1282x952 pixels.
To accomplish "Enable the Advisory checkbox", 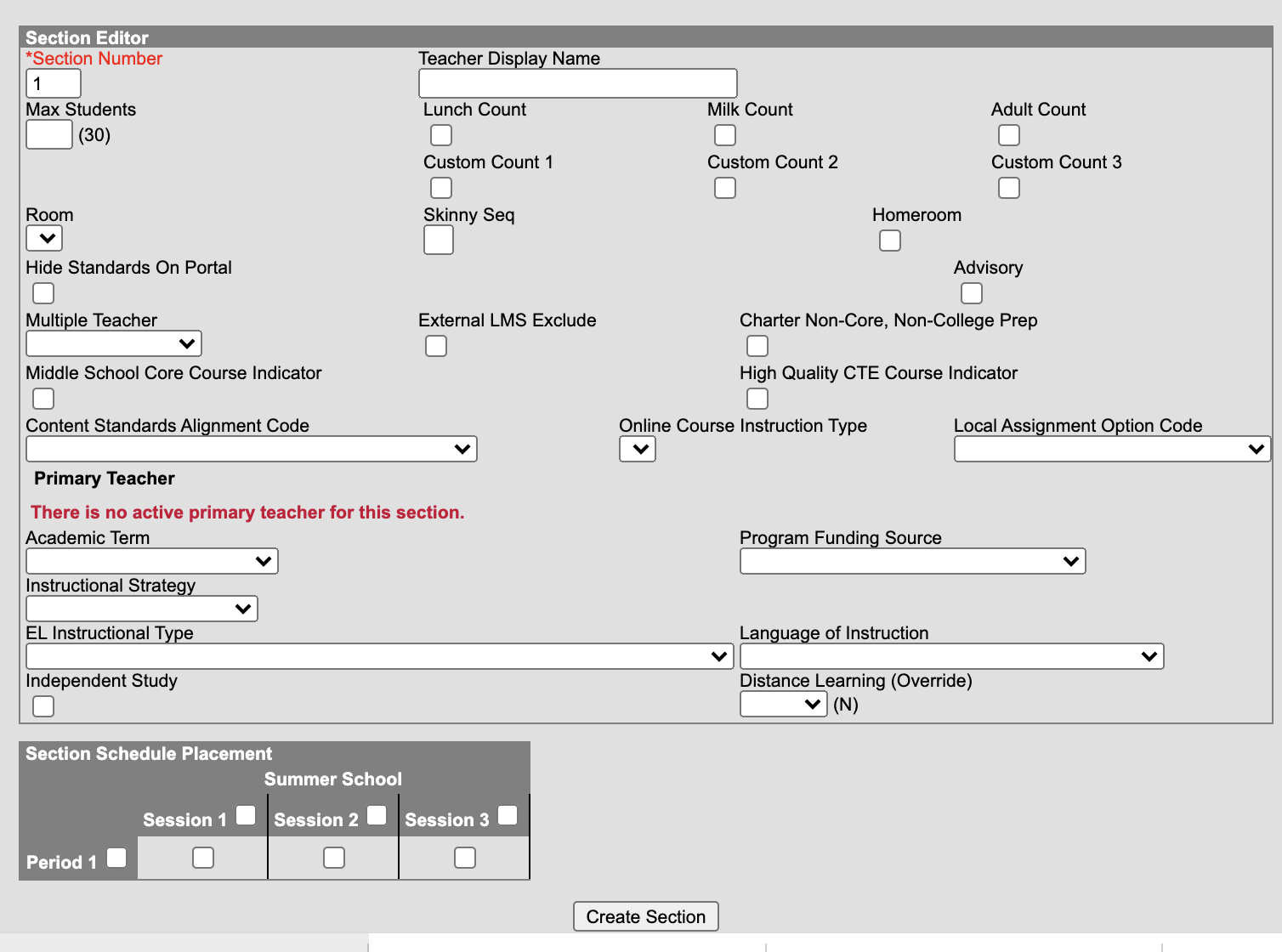I will (x=972, y=293).
